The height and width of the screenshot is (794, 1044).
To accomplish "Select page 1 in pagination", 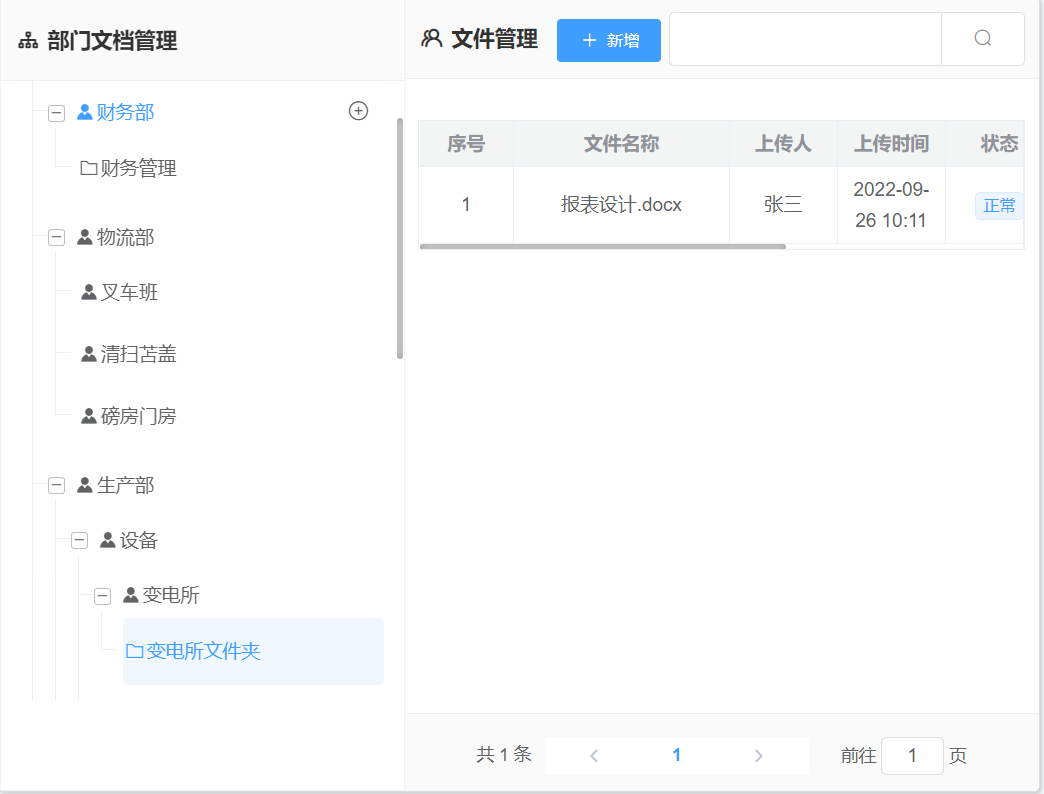I will coord(677,756).
